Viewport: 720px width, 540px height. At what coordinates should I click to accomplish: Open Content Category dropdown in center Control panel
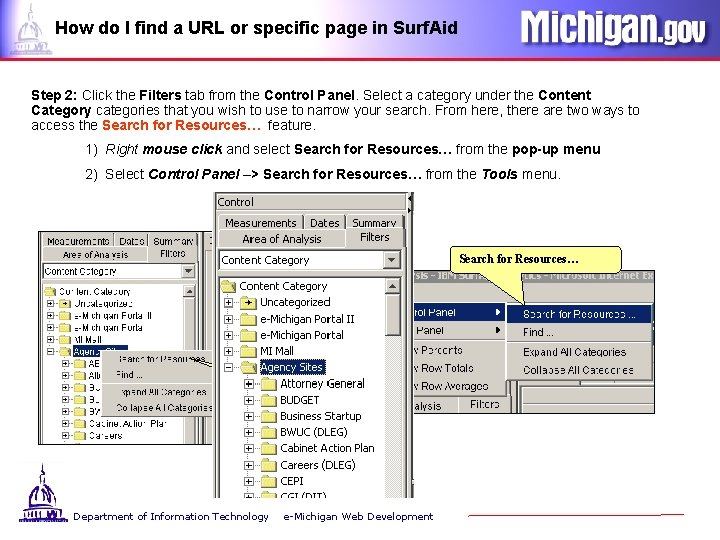(391, 260)
